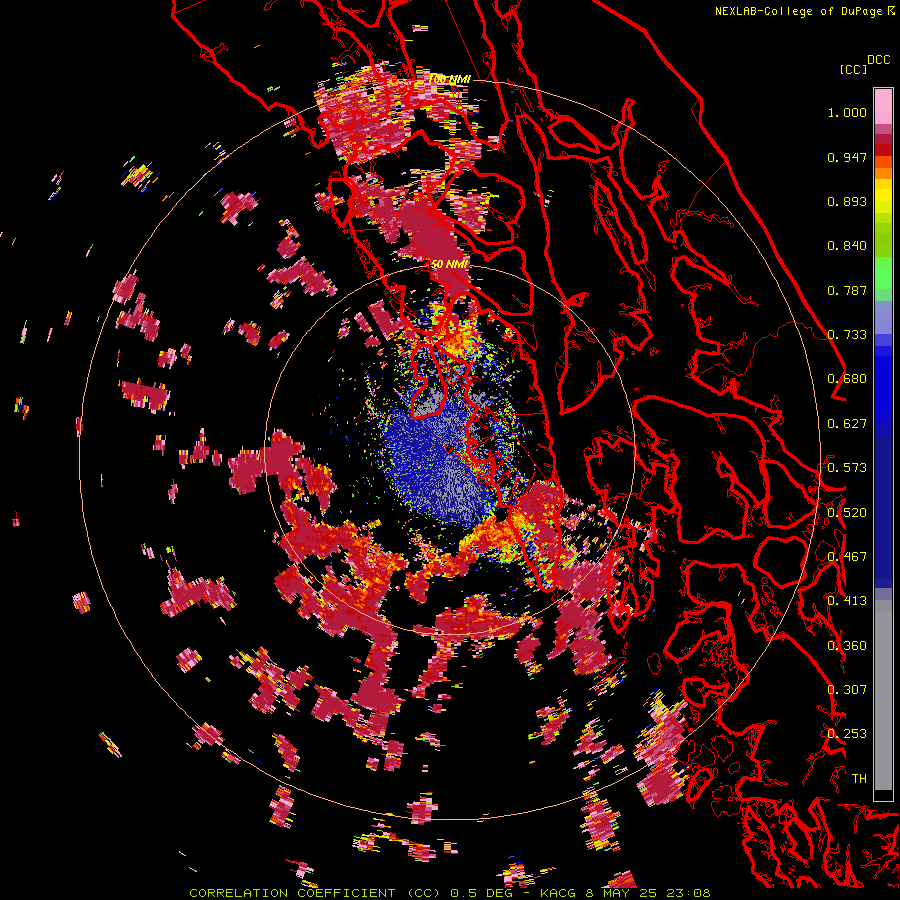Click the 0.947 scale value
The image size is (900, 900).
[847, 157]
